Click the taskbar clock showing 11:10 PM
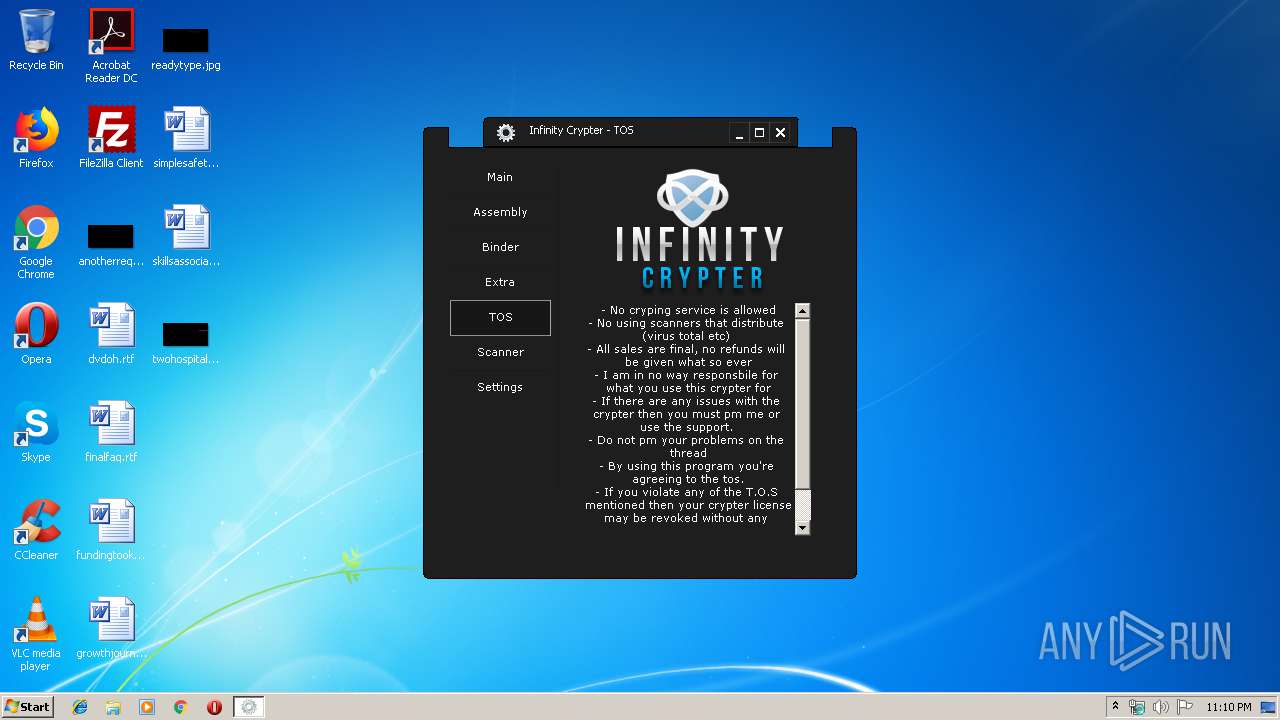This screenshot has width=1280, height=720. tap(1228, 707)
